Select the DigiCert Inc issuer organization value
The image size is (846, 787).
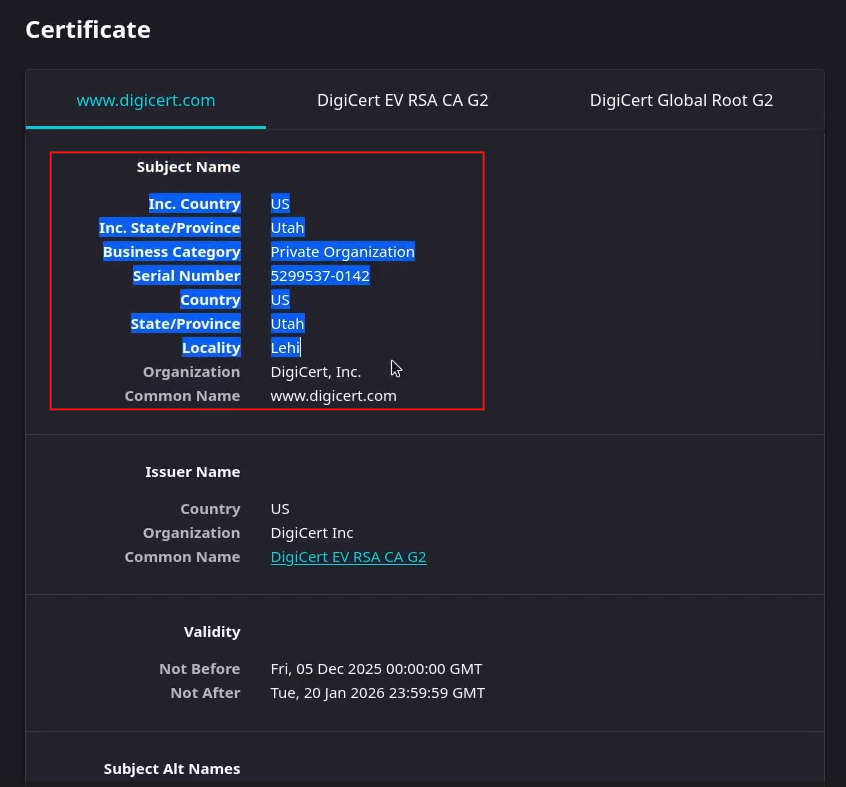[x=312, y=533]
